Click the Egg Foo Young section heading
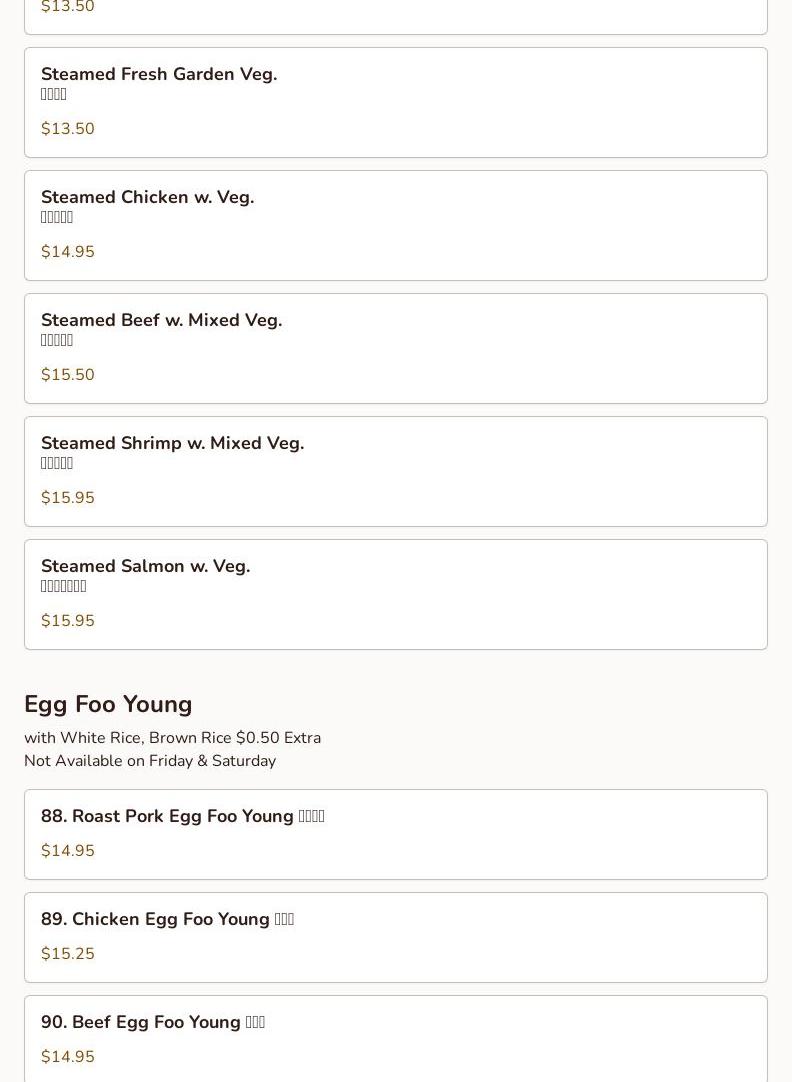This screenshot has width=792, height=1082. pyautogui.click(x=108, y=704)
